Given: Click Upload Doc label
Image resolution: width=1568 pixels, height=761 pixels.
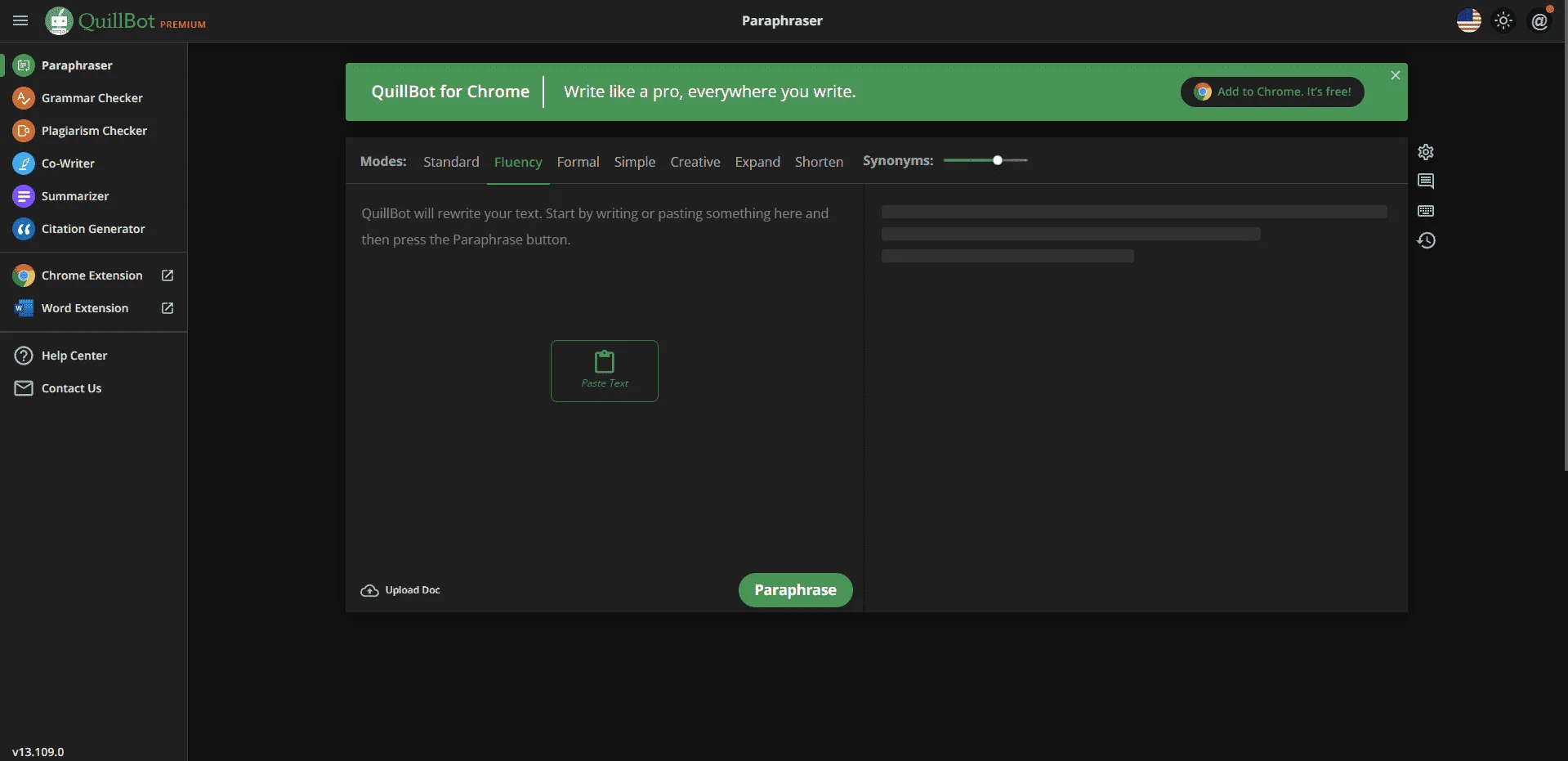Looking at the screenshot, I should [x=413, y=590].
